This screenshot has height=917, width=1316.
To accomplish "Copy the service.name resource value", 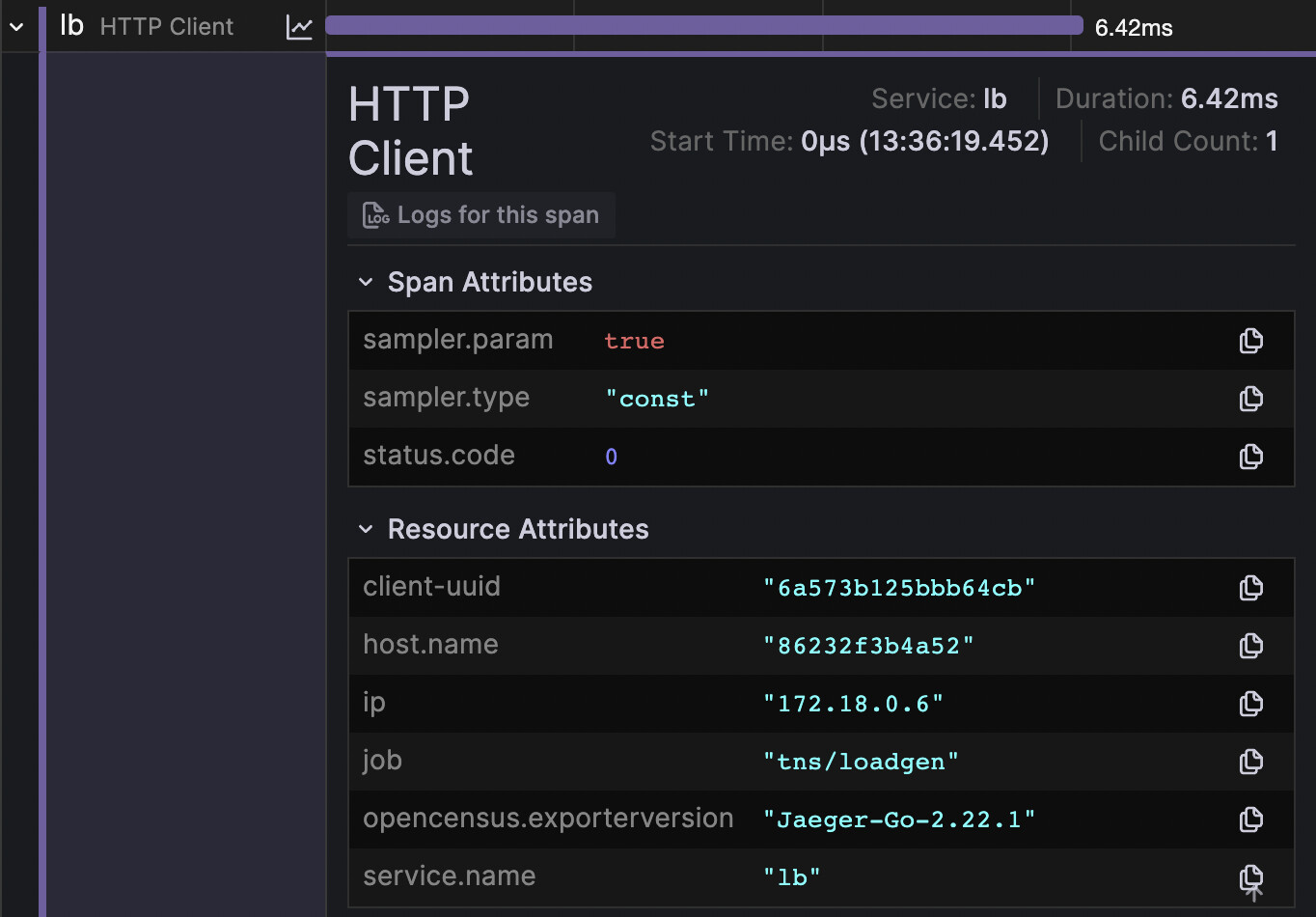I will pyautogui.click(x=1250, y=876).
